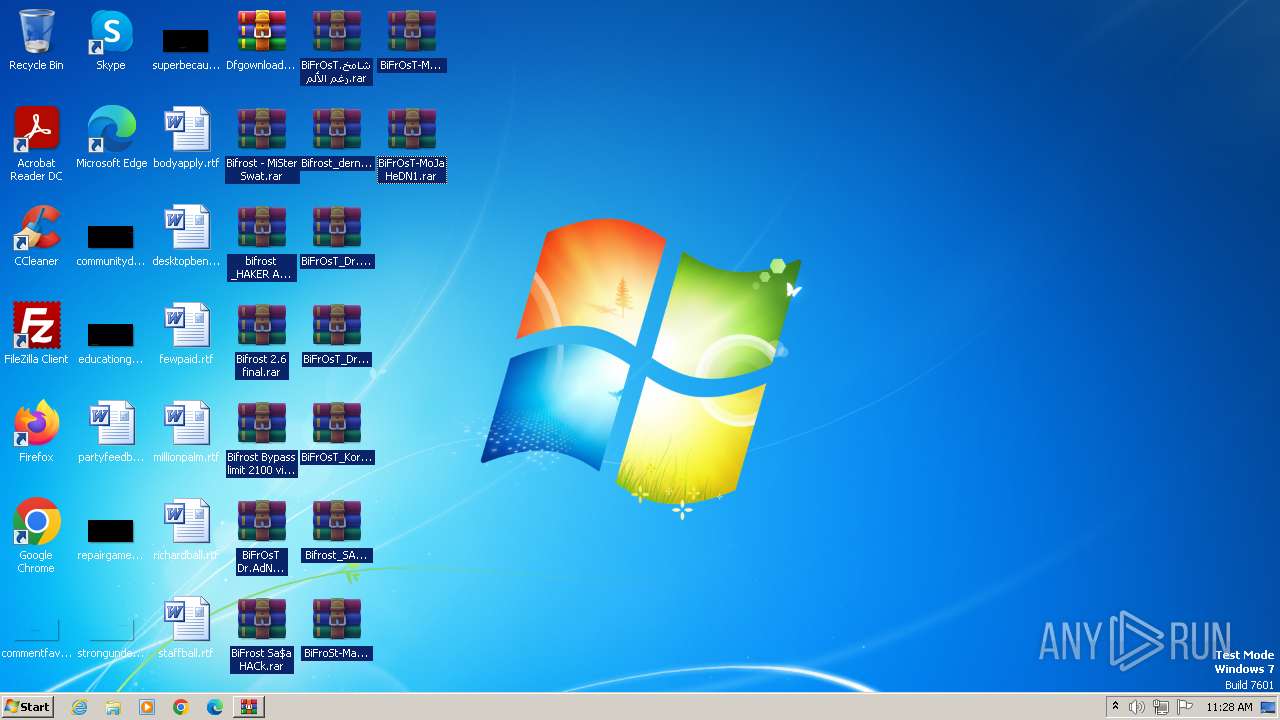Switch to the WinRAR taskbar button
Screen dimensions: 1280x720
point(249,707)
